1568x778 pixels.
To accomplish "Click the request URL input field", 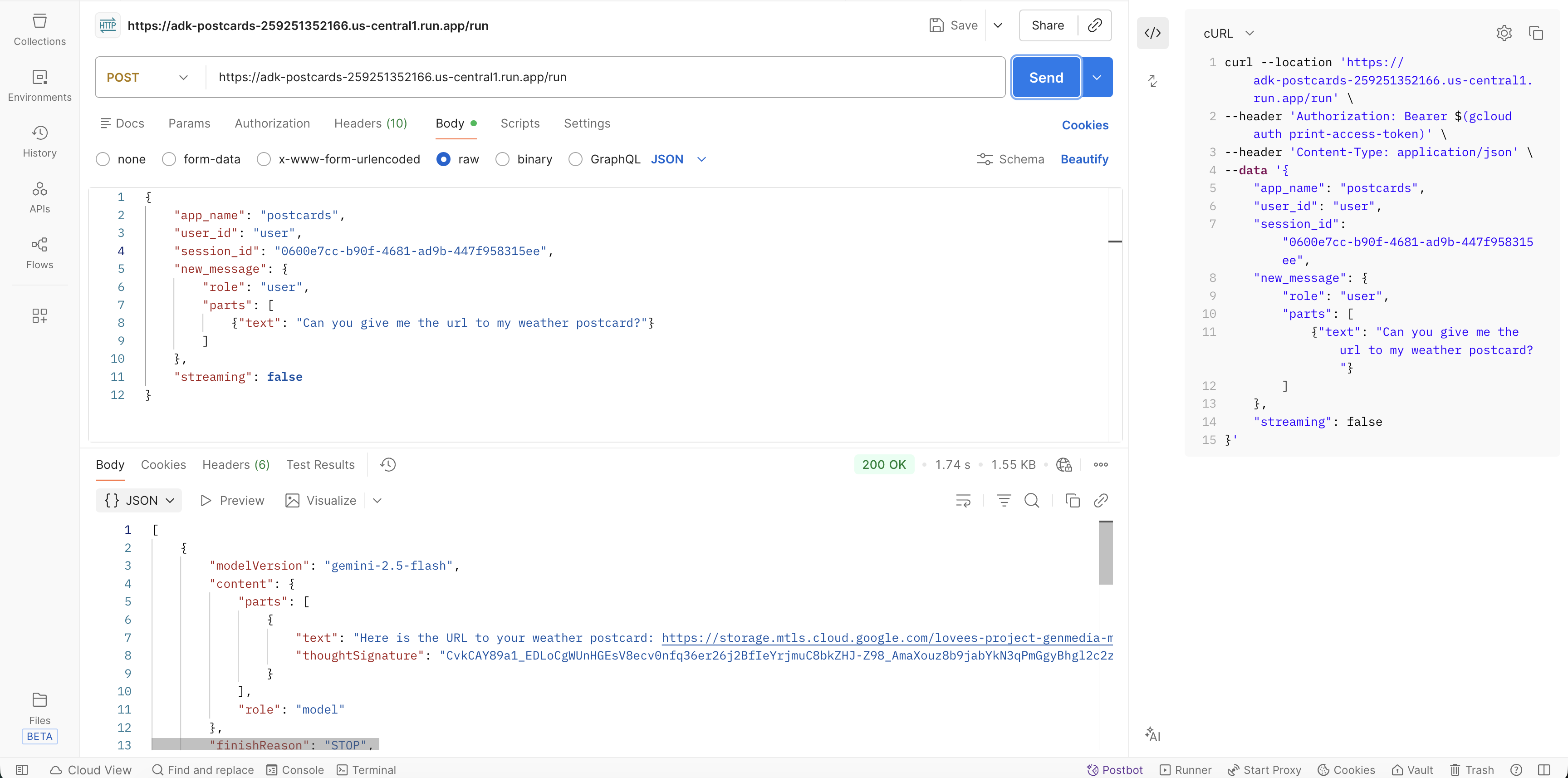I will [x=548, y=77].
